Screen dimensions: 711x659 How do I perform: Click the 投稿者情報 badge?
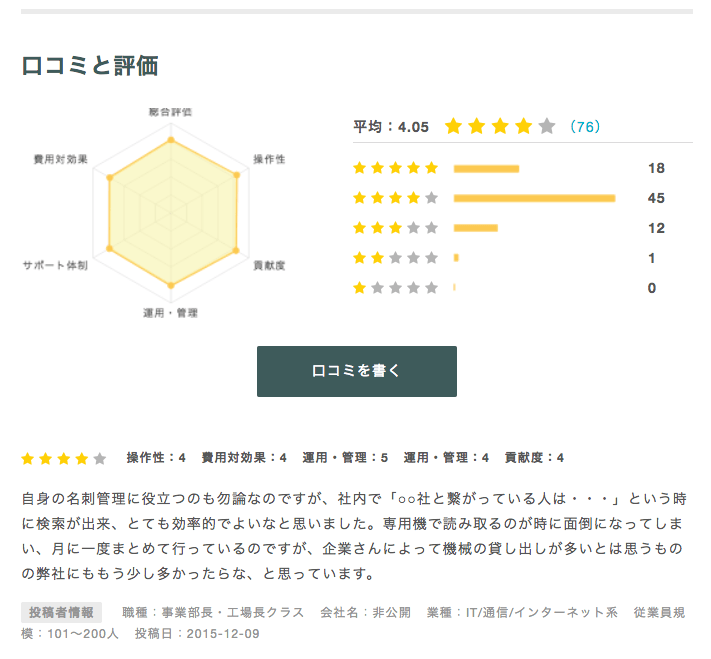[x=61, y=612]
